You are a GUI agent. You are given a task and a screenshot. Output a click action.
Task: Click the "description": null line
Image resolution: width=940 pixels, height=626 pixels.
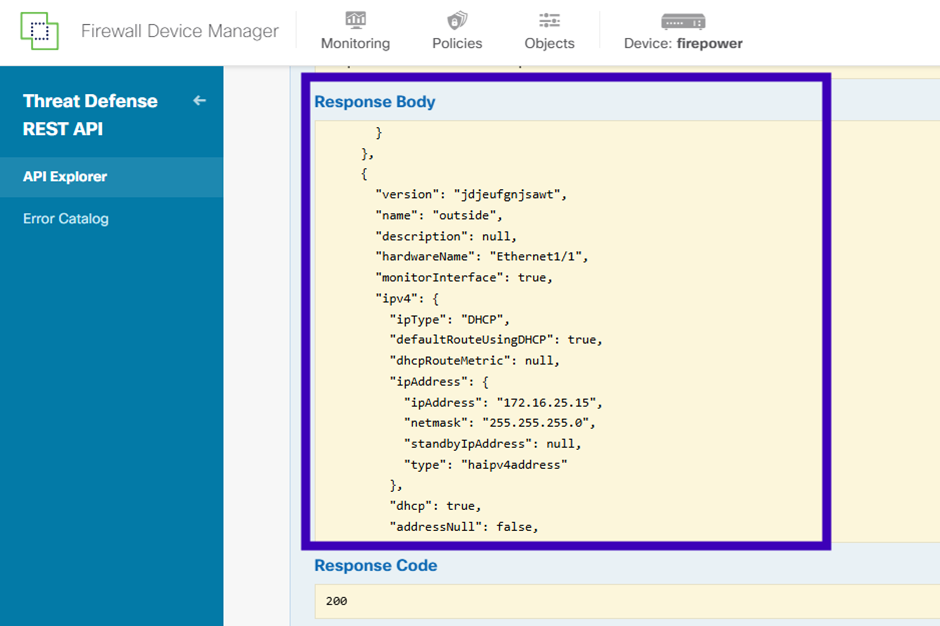[x=446, y=236]
